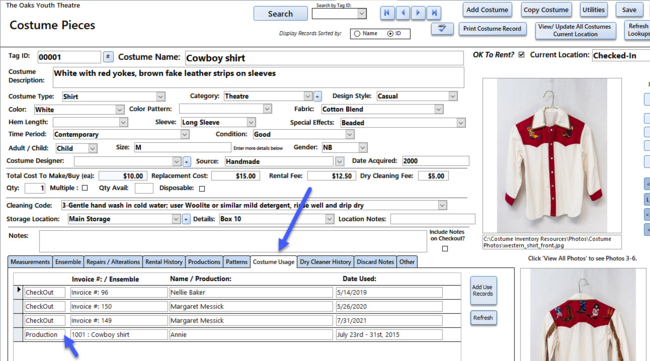This screenshot has width=650, height=361.
Task: Click the plus button beside Category
Action: point(318,97)
